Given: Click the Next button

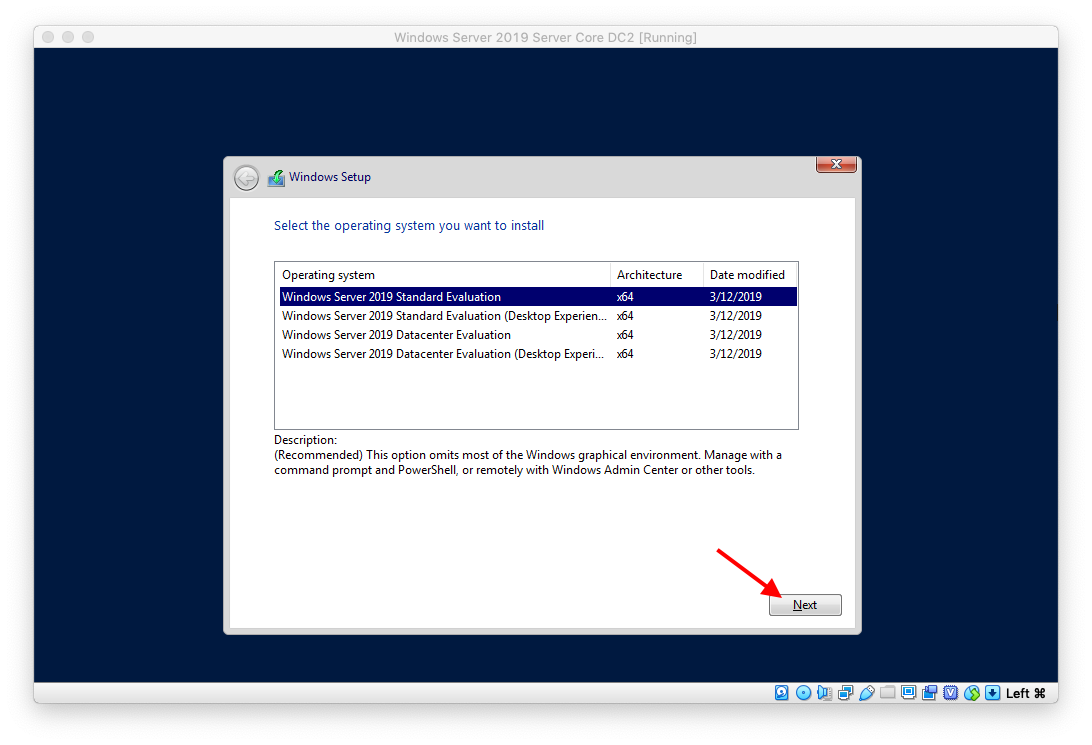Looking at the screenshot, I should [805, 605].
